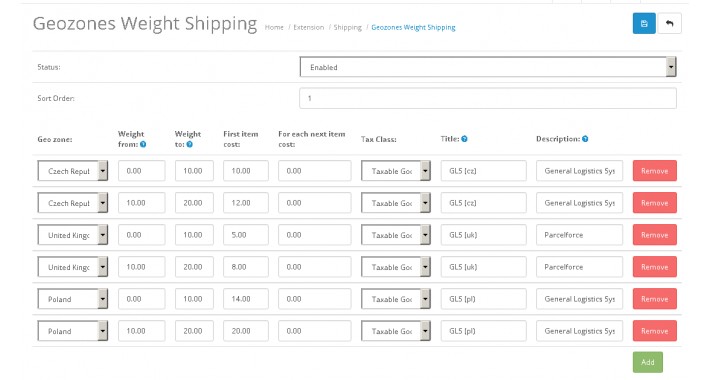The image size is (710, 380).
Task: Open Tax Class dropdown in first row
Action: tap(395, 171)
